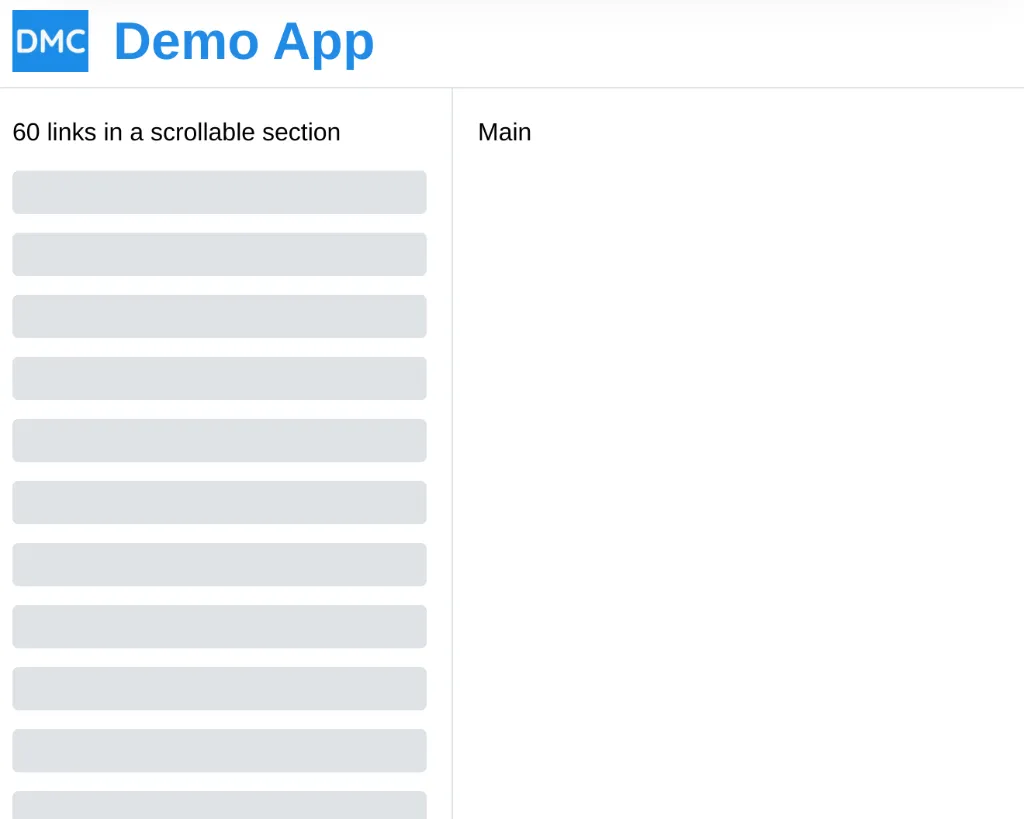Click the vertical divider beside the sidebar
Screen dimensions: 1024x819
pos(452,450)
